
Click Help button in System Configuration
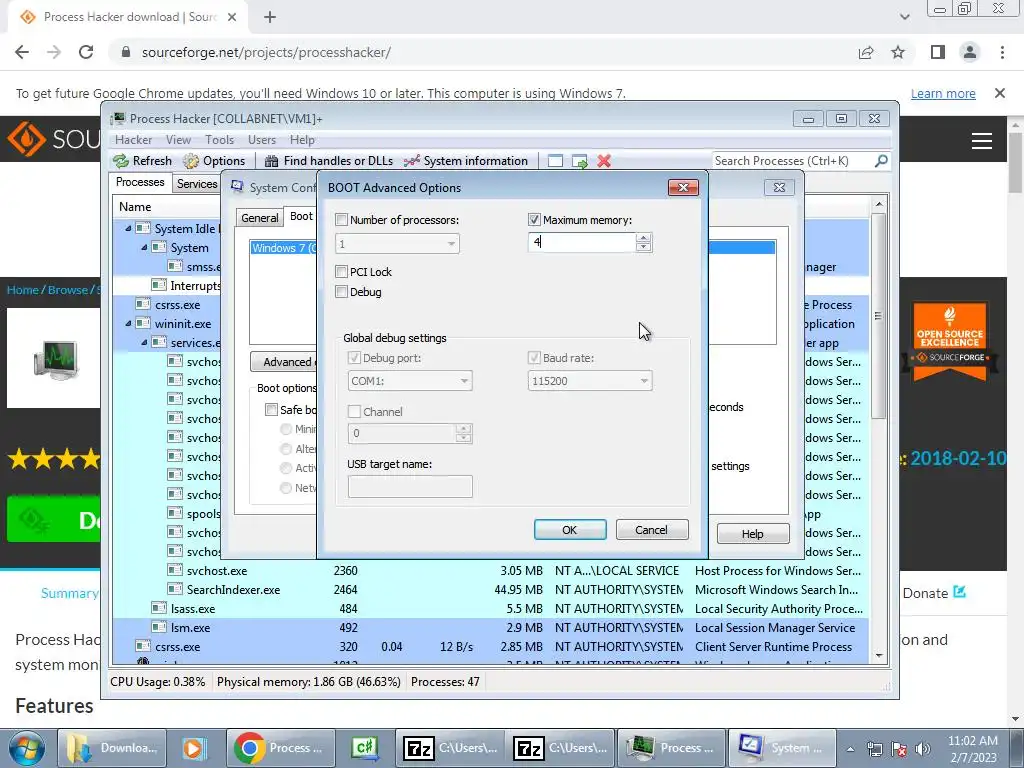pos(752,534)
